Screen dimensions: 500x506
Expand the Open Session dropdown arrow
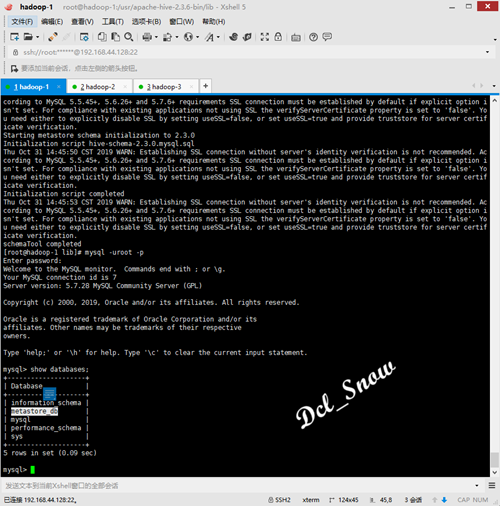pyautogui.click(x=37, y=37)
